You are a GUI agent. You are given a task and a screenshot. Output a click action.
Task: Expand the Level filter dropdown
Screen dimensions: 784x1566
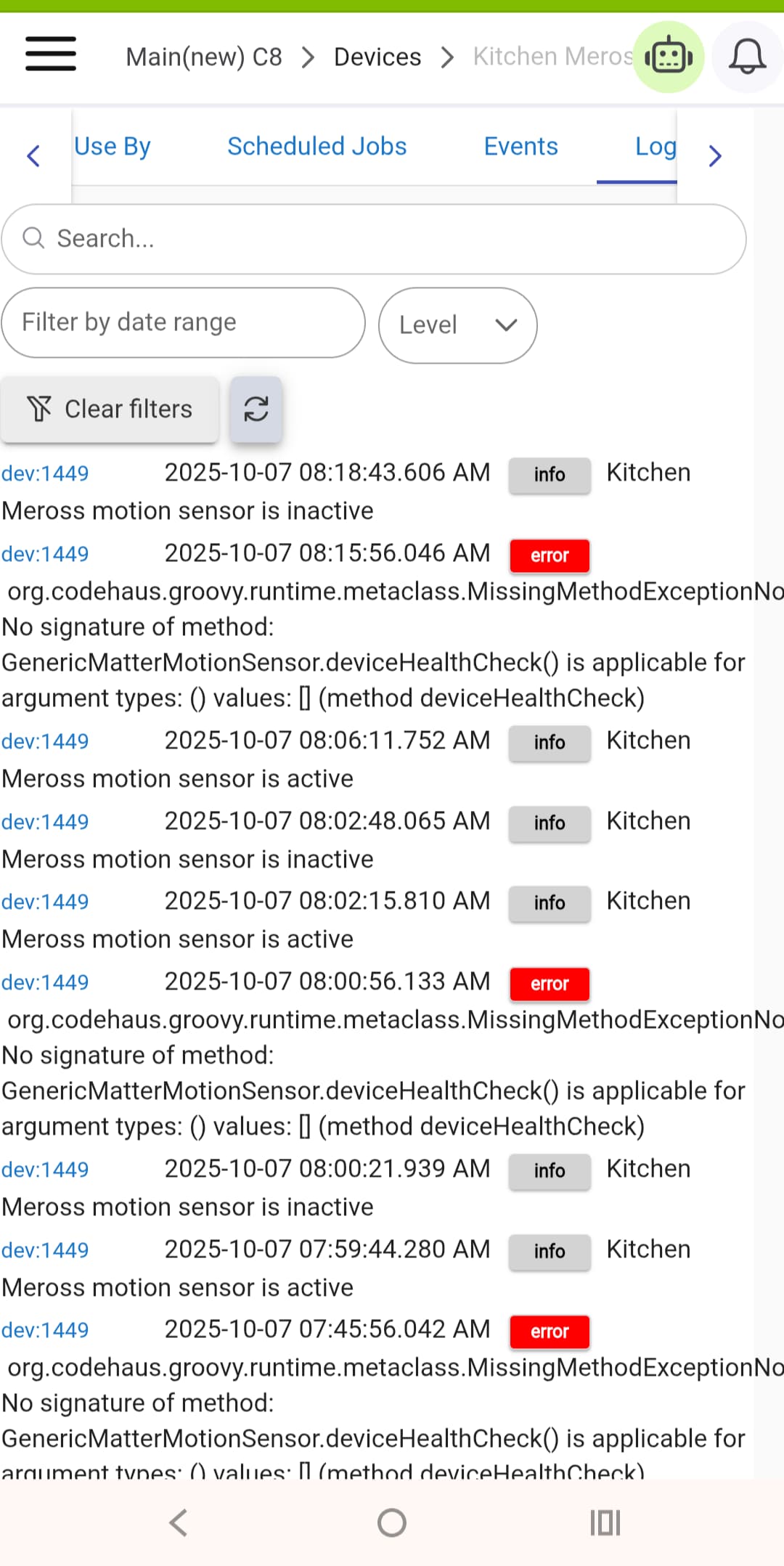tap(457, 325)
